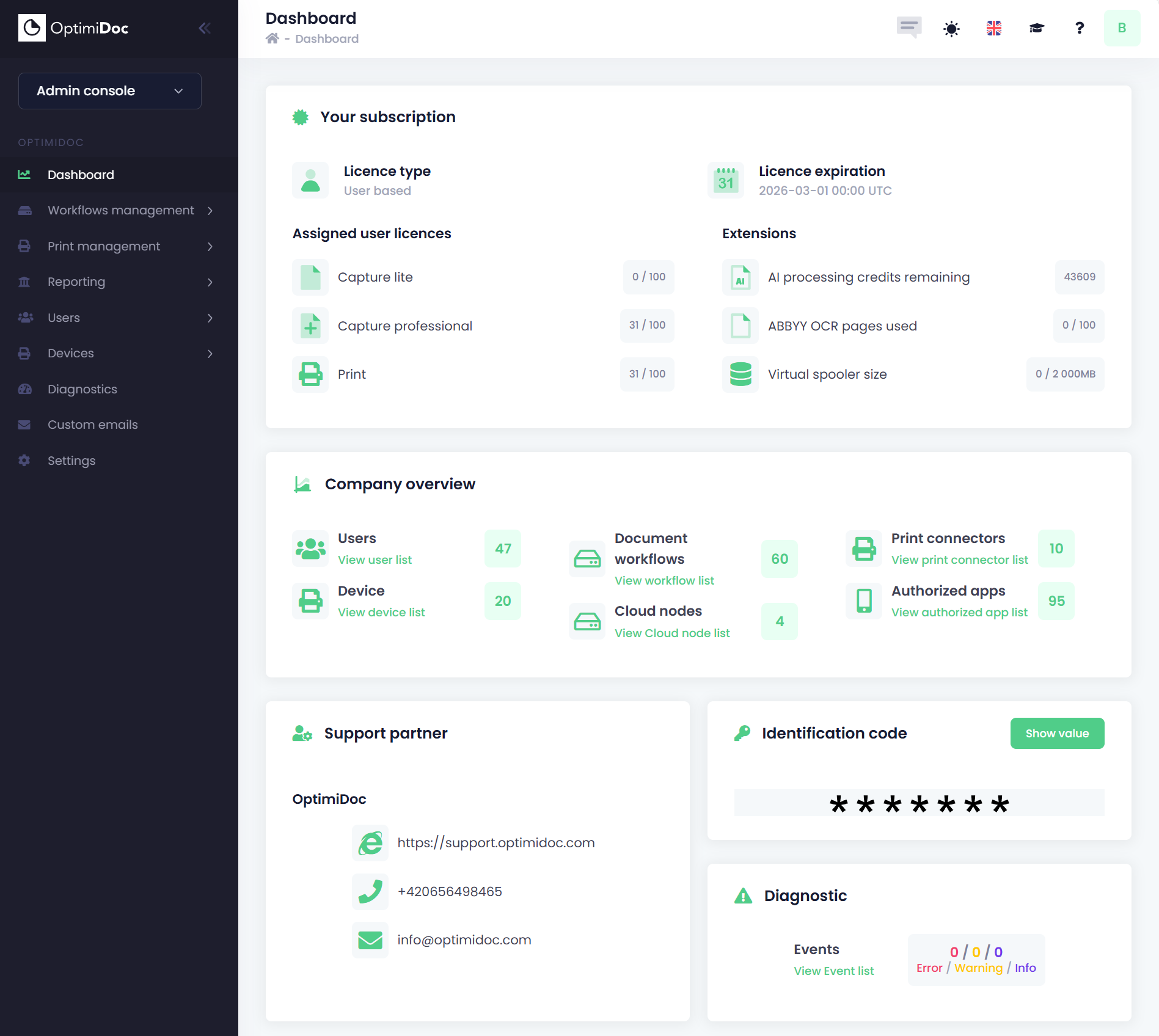Open View user list link
1159x1036 pixels.
[x=375, y=560]
